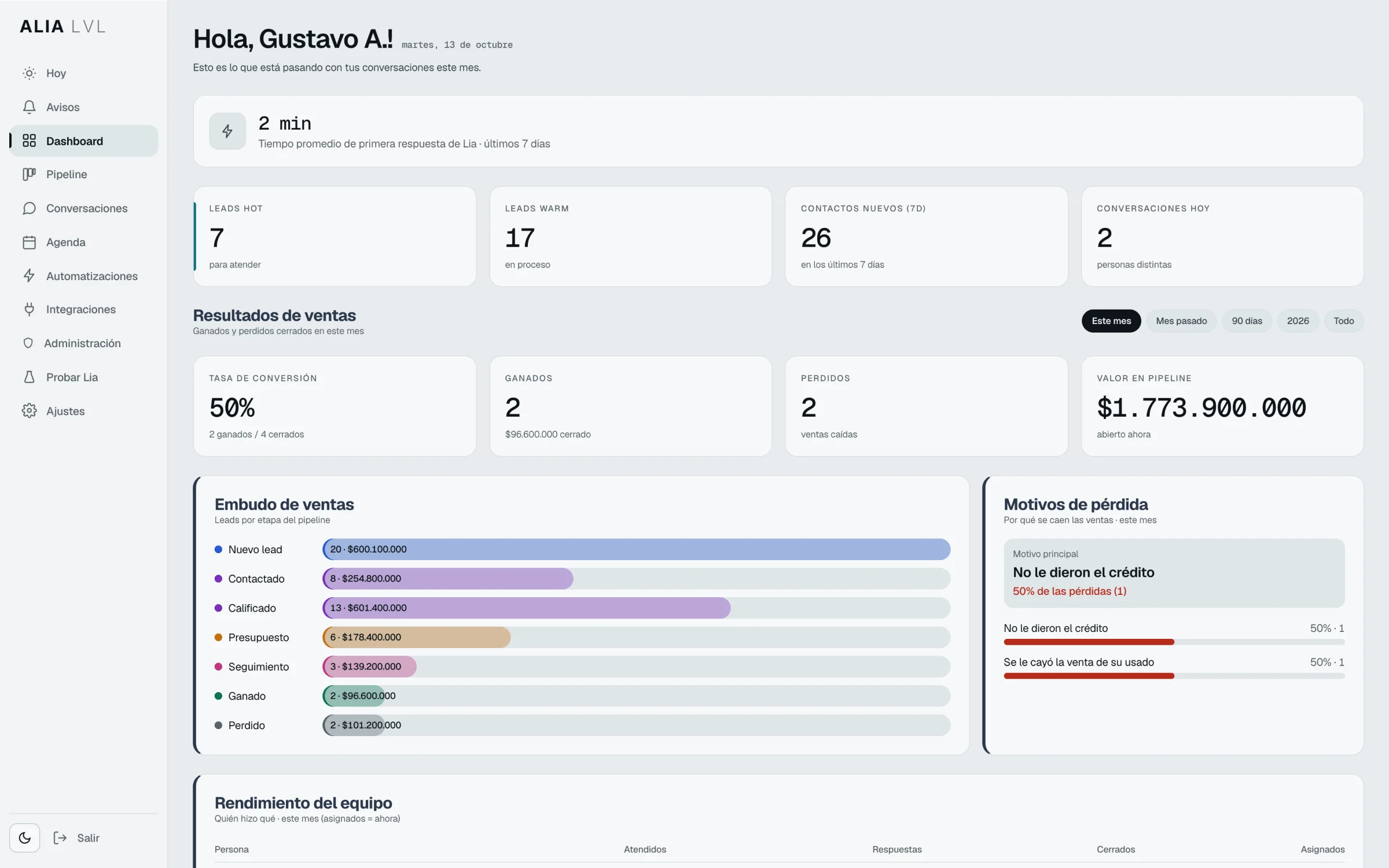Click the sun icon beside Hoy
Viewport: 1389px width, 868px height.
[29, 73]
